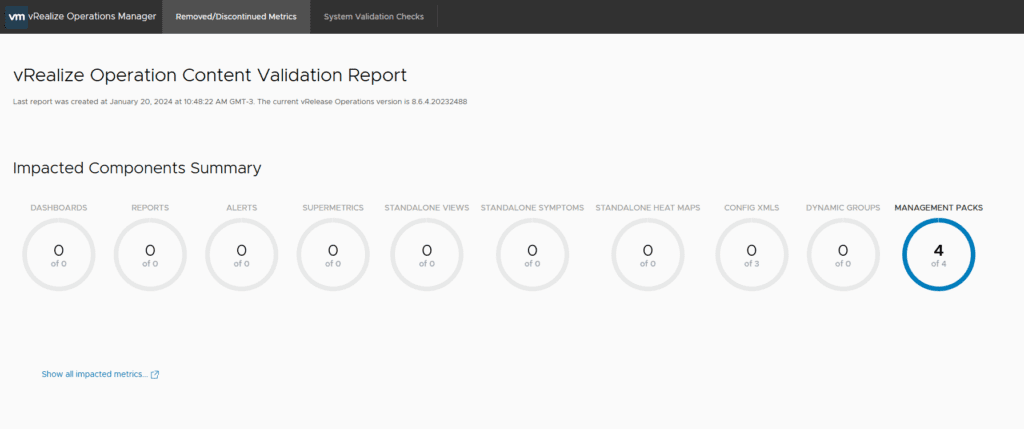Screen dimensions: 1024x429
Task: Select the Dashboards donut chart
Action: (x=59, y=255)
